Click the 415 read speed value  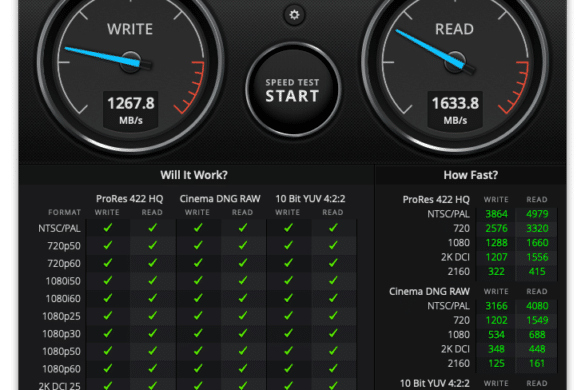(537, 271)
